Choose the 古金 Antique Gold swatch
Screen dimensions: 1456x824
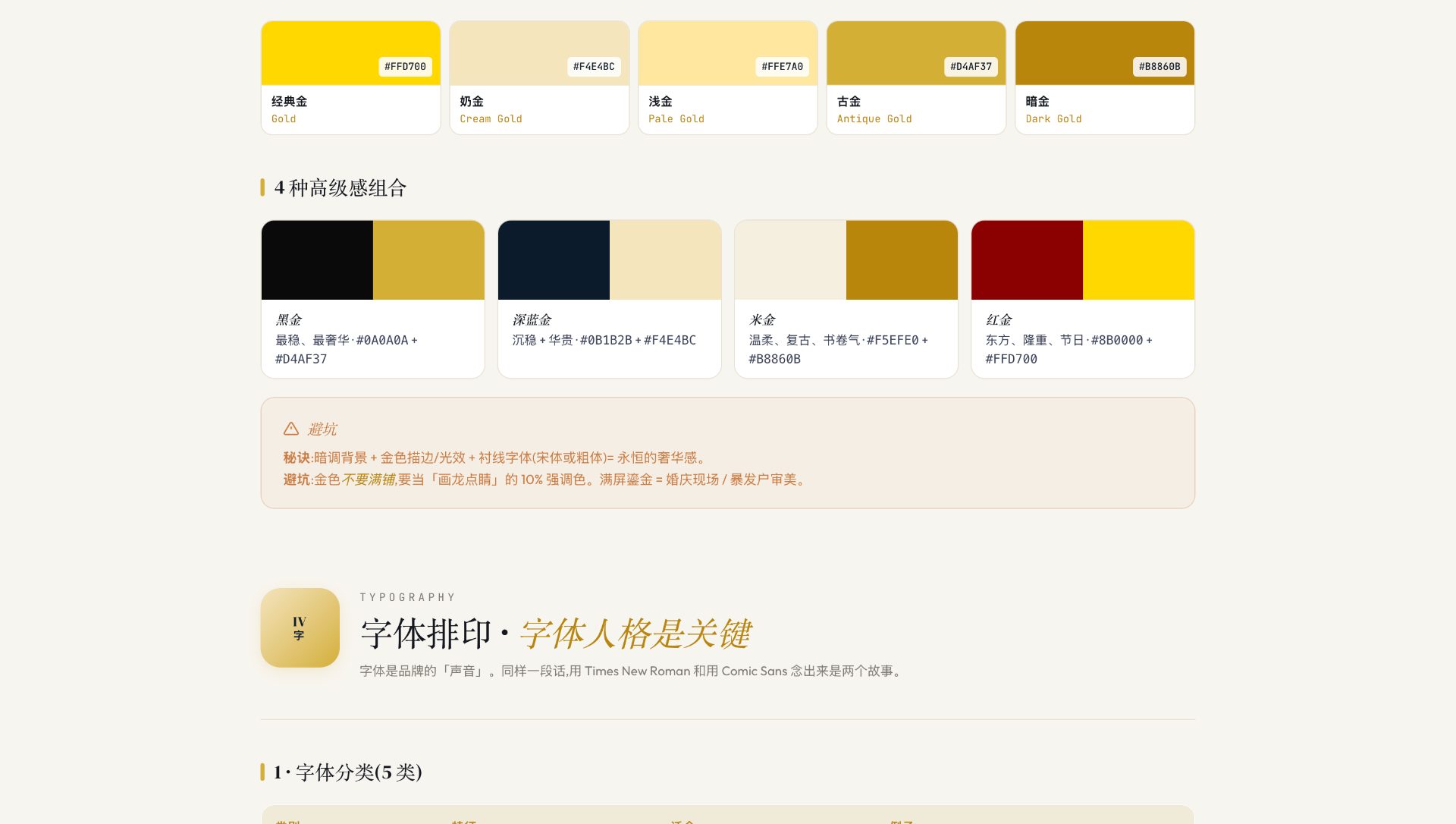pyautogui.click(x=916, y=78)
